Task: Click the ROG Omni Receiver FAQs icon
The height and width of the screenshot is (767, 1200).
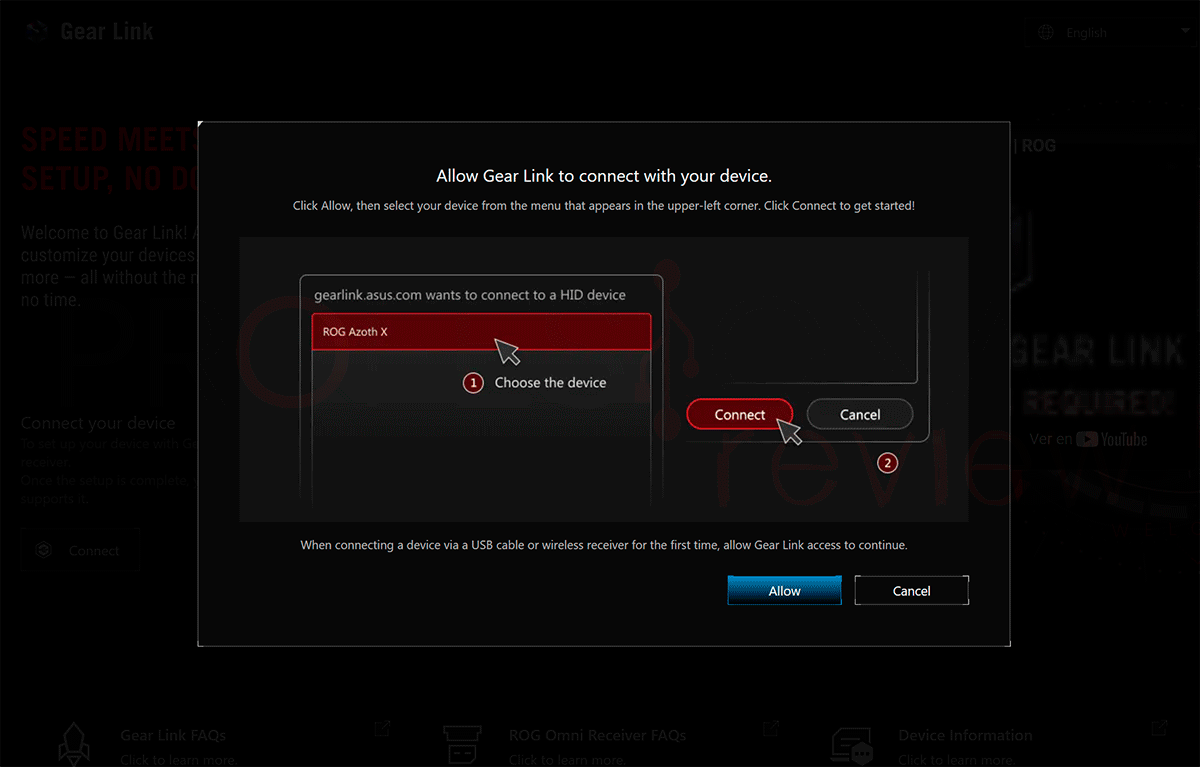Action: (462, 745)
